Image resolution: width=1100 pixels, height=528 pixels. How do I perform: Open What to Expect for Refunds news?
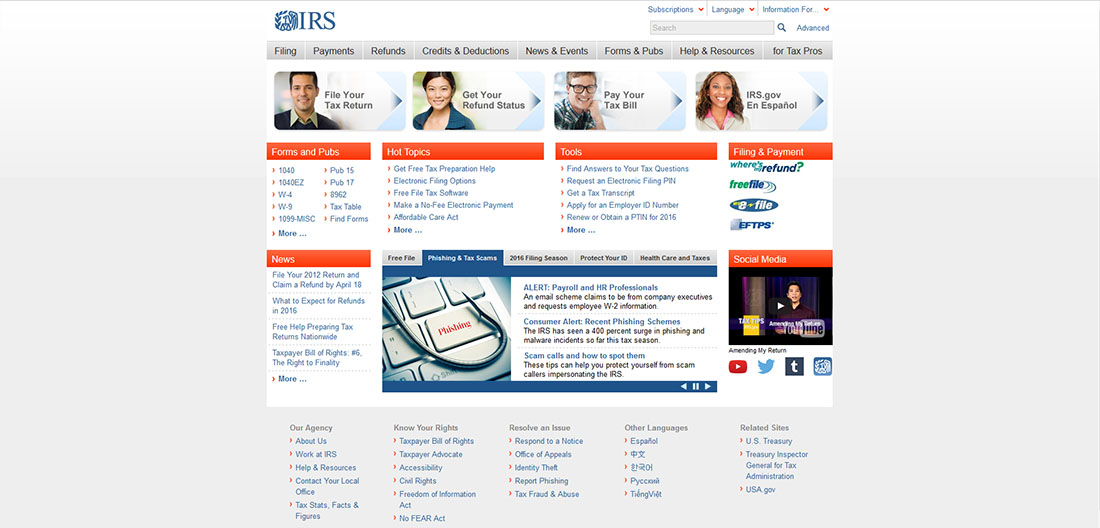(x=318, y=306)
